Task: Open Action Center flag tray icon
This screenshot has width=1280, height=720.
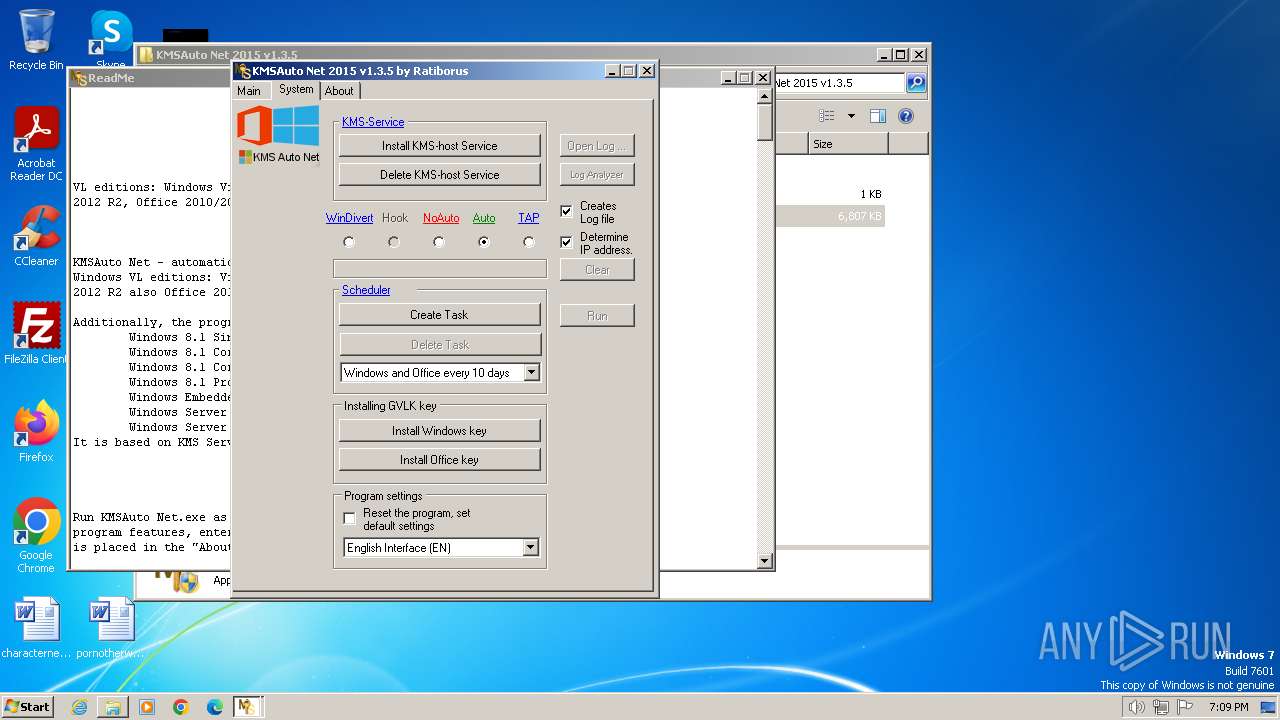Action: point(1185,707)
